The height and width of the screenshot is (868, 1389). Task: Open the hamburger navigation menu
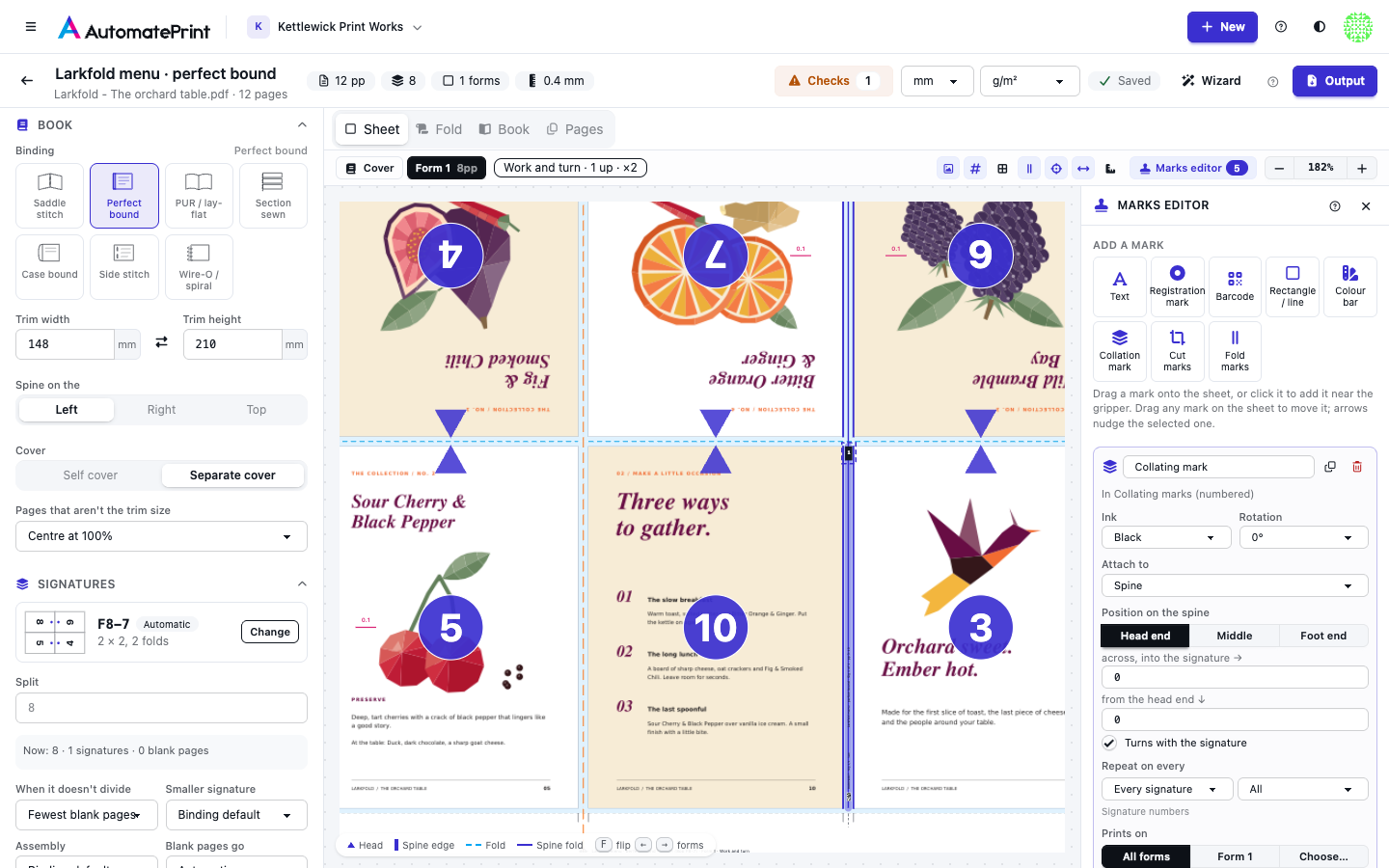coord(31,27)
